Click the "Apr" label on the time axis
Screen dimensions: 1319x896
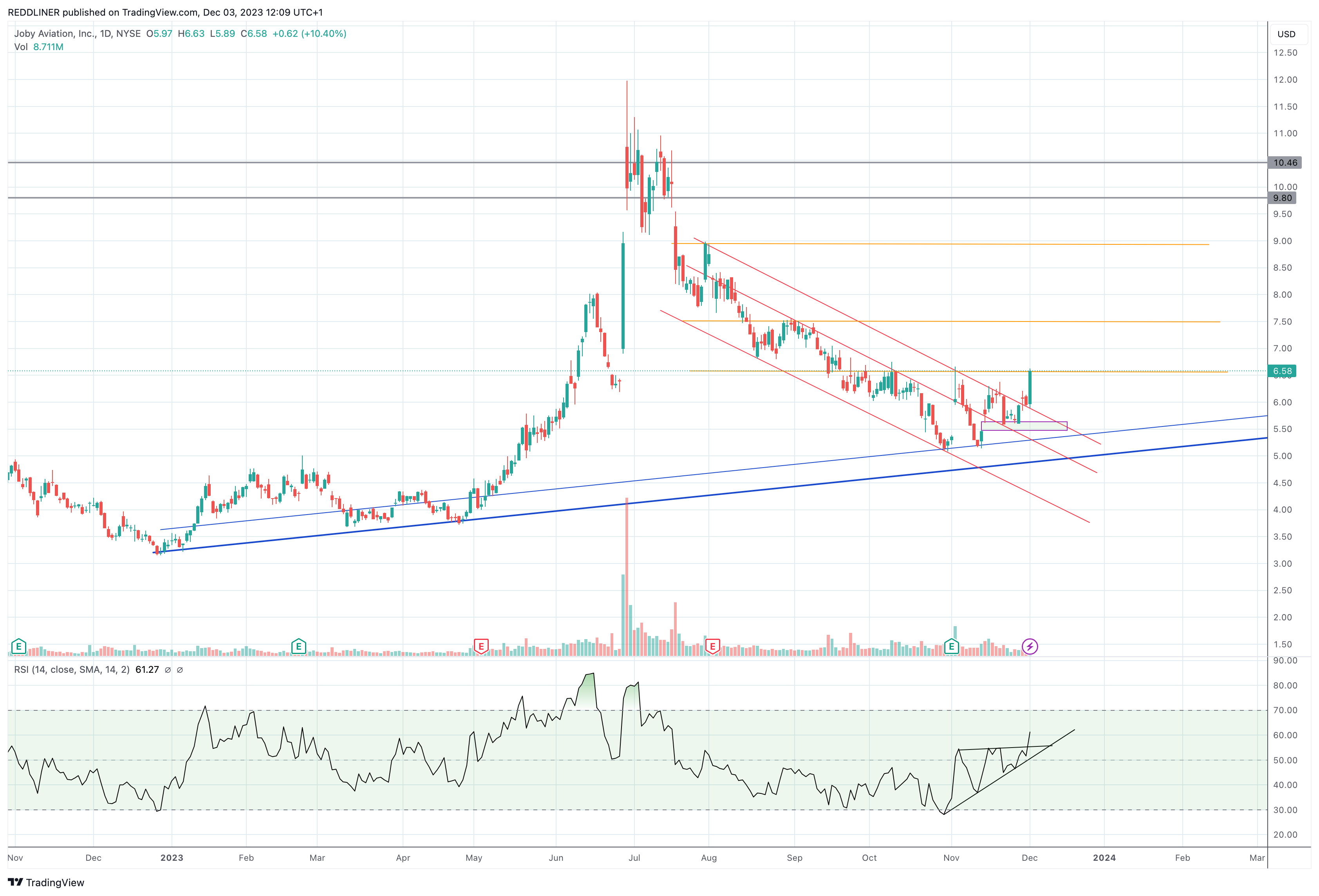pos(403,857)
